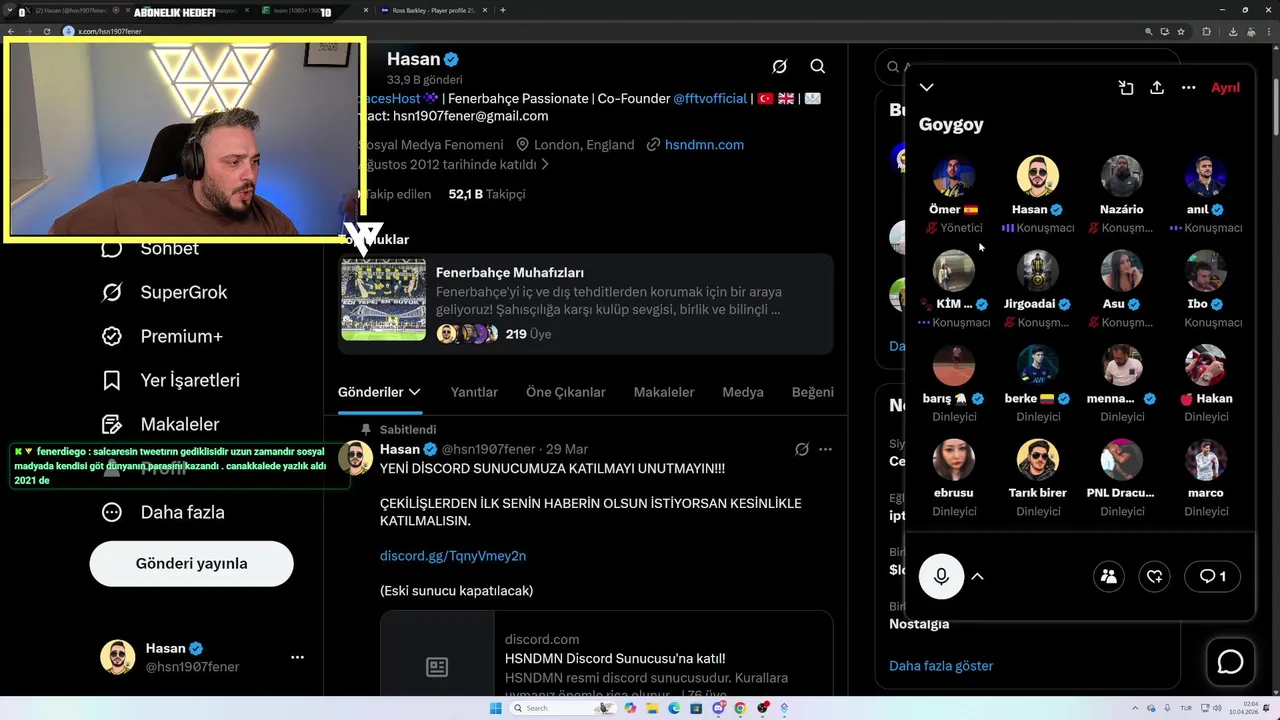Switch to the Makaleler tab

[664, 392]
